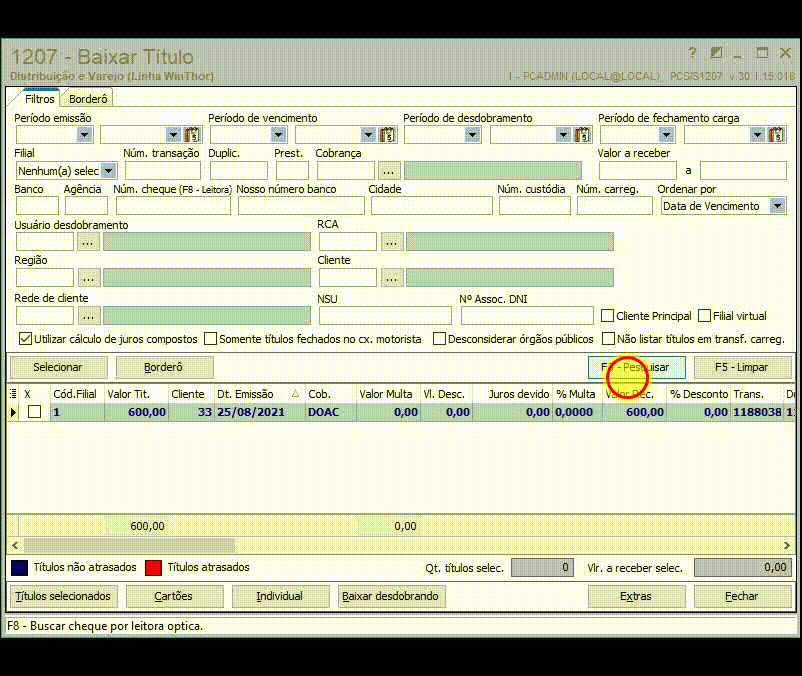Open Cliente lookup ellipsis button

[391, 278]
